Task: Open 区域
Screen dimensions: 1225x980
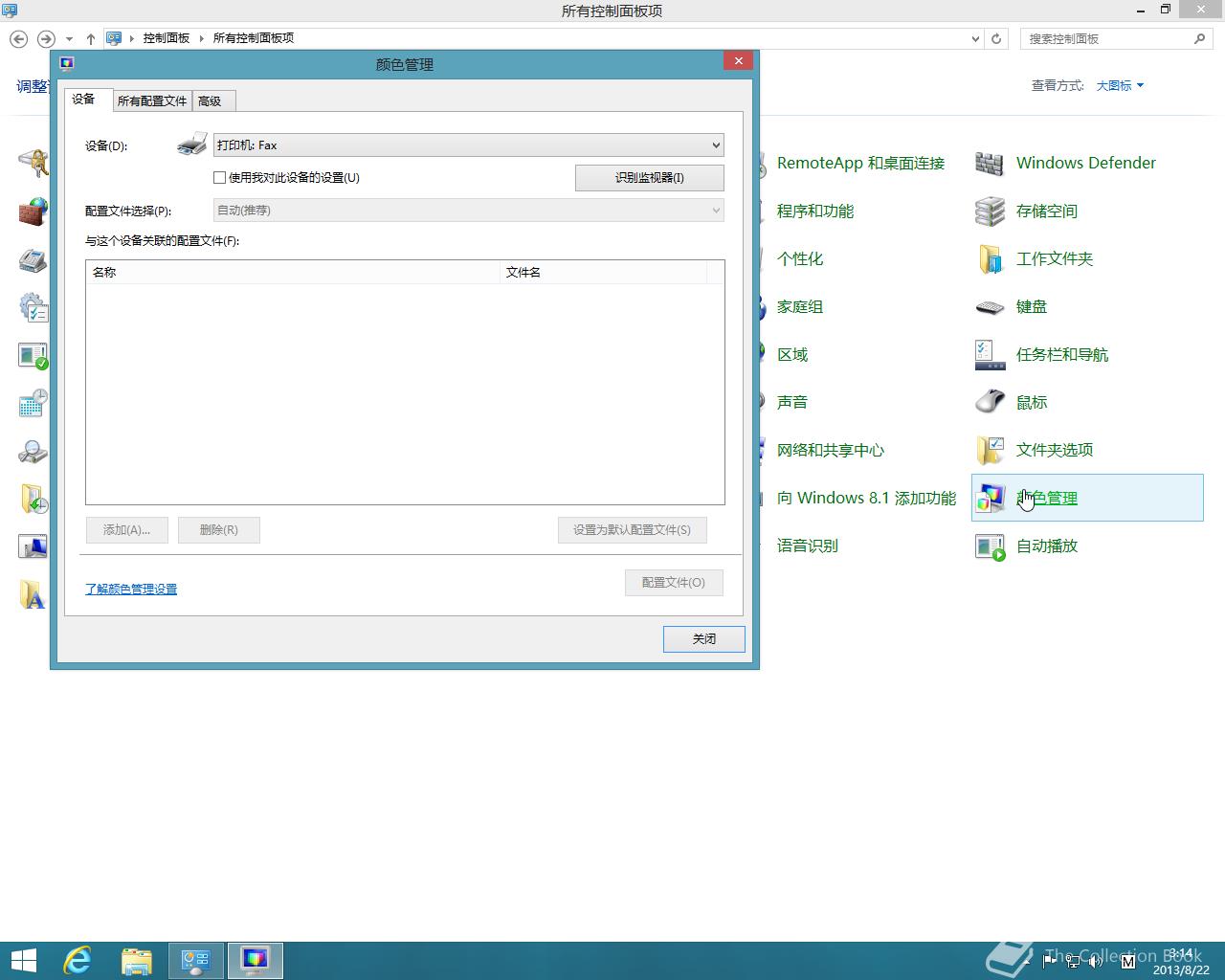Action: pyautogui.click(x=792, y=355)
